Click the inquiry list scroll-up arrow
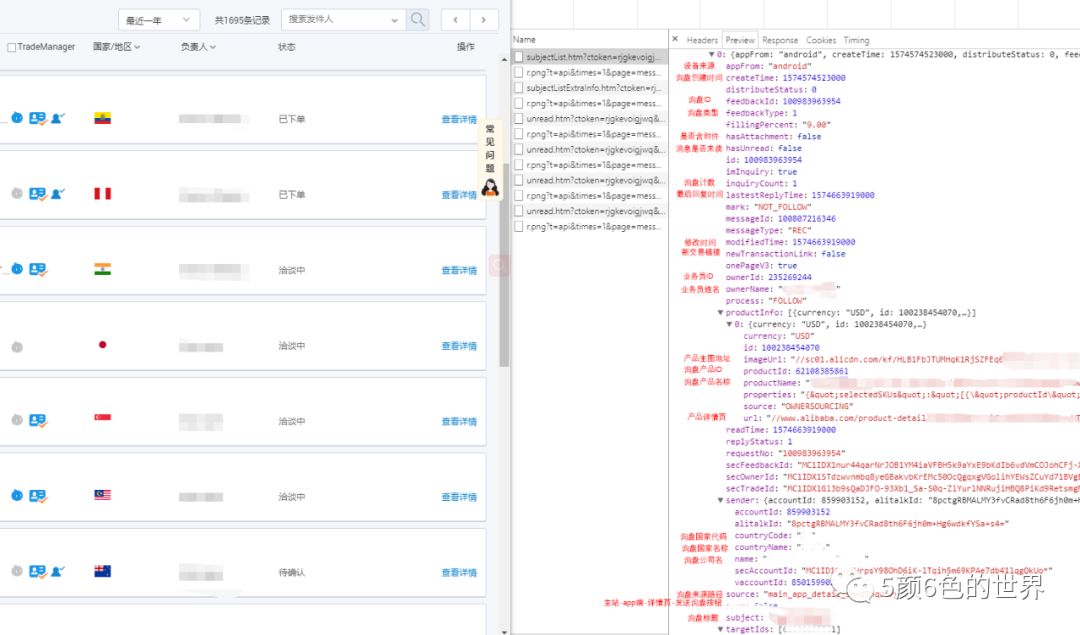 click(x=505, y=60)
